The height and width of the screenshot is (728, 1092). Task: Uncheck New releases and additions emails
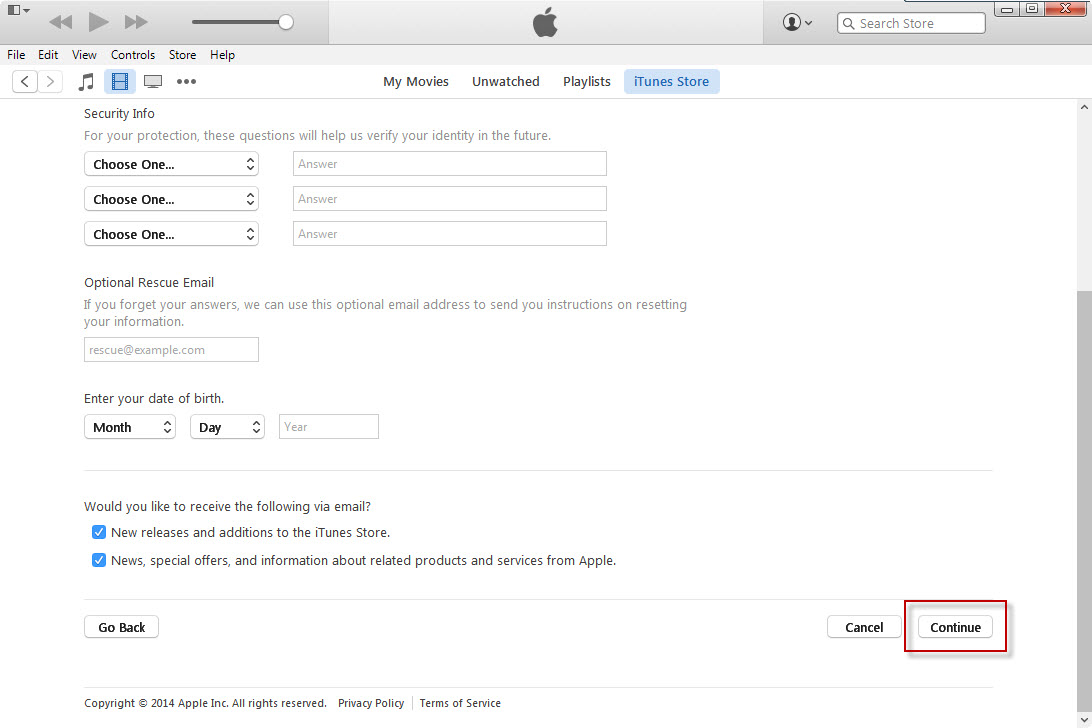click(99, 532)
